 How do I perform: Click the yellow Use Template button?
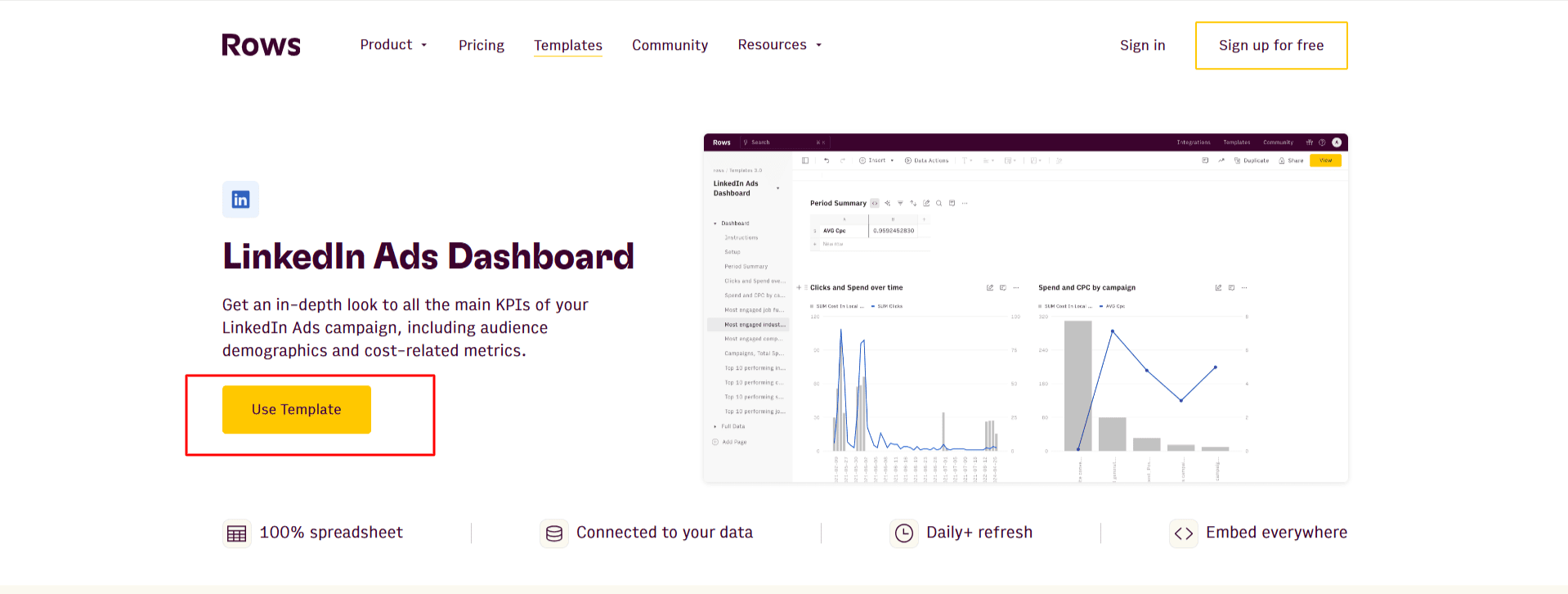pos(297,409)
